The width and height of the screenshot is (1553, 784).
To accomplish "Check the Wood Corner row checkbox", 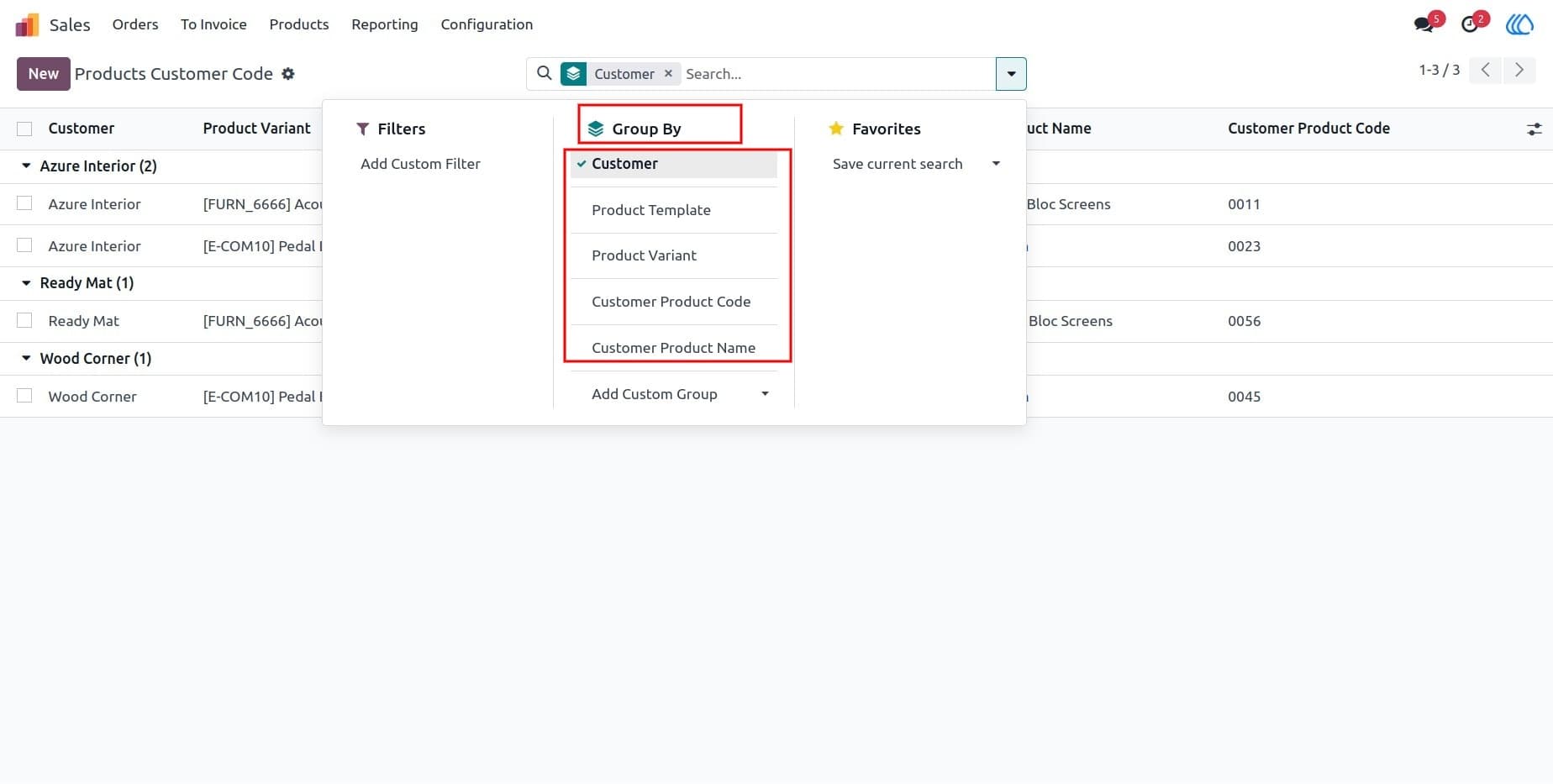I will point(24,395).
